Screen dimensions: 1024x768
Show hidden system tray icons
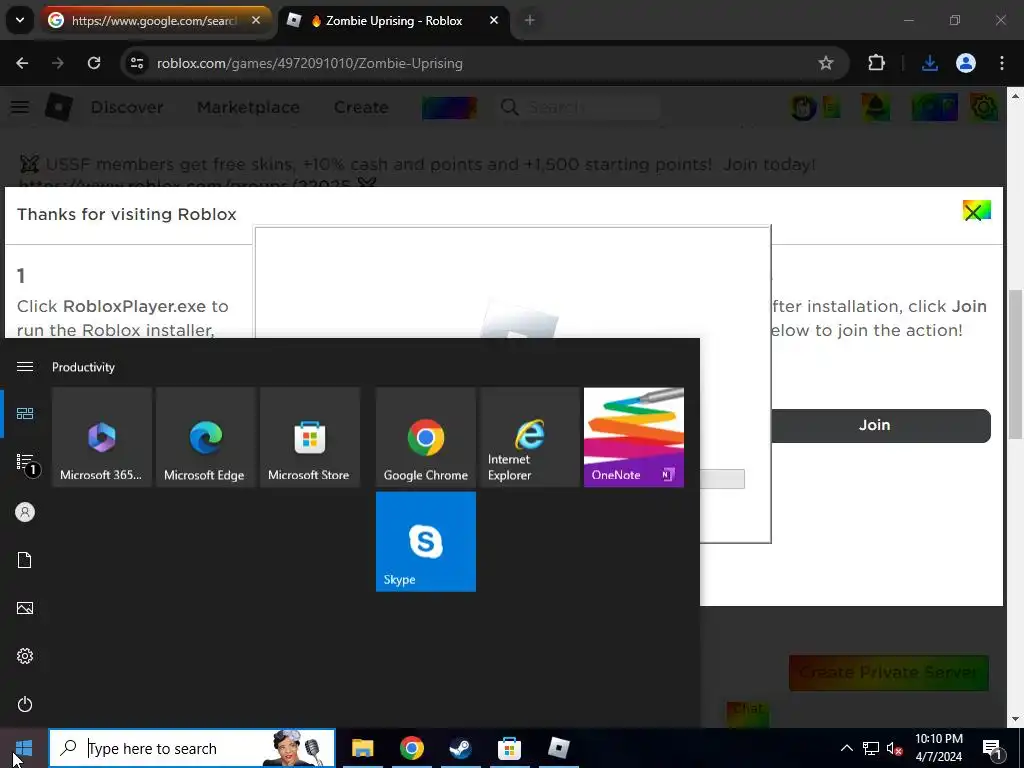coord(846,748)
